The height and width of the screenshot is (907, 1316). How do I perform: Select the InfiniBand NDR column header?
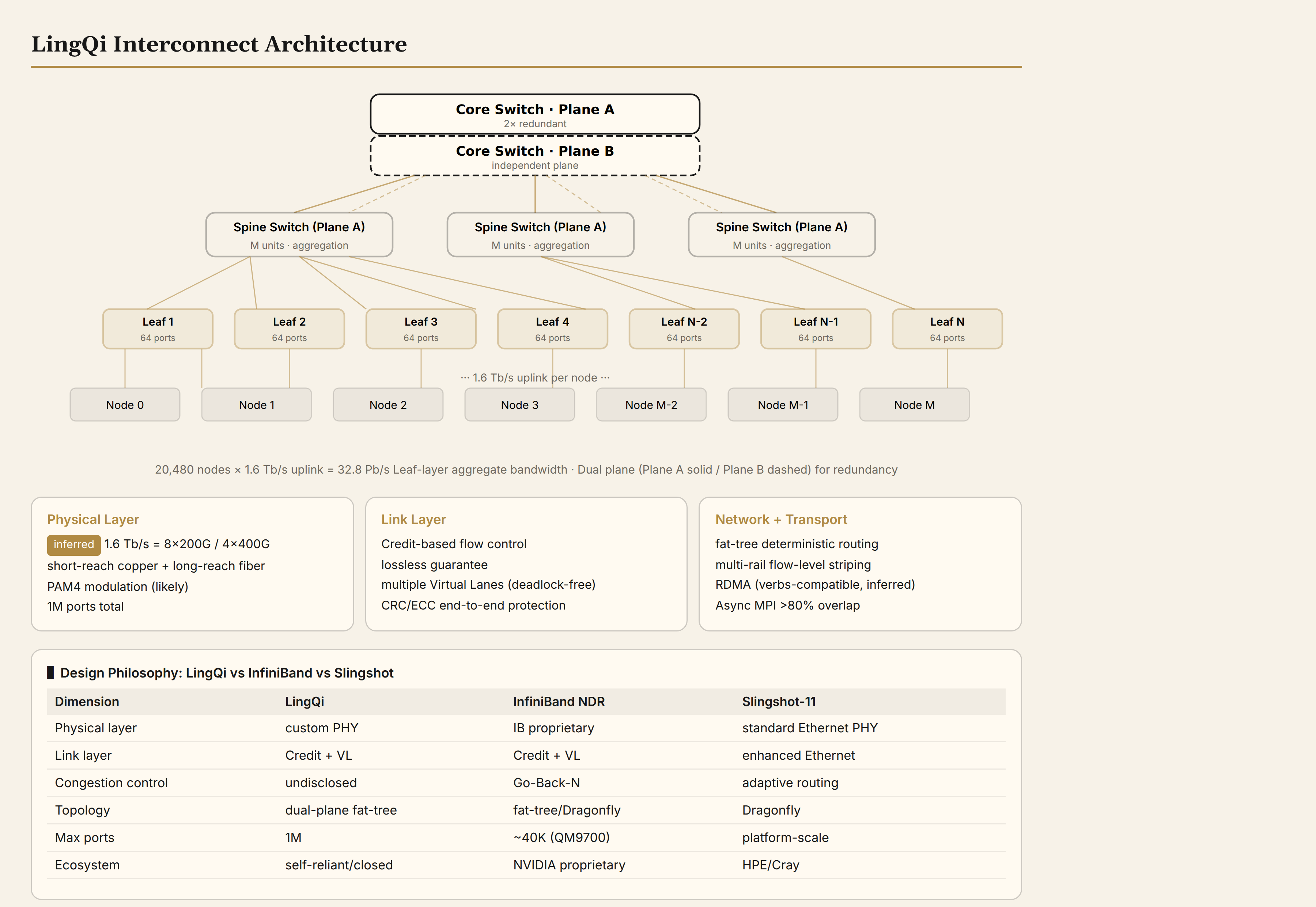(x=559, y=702)
